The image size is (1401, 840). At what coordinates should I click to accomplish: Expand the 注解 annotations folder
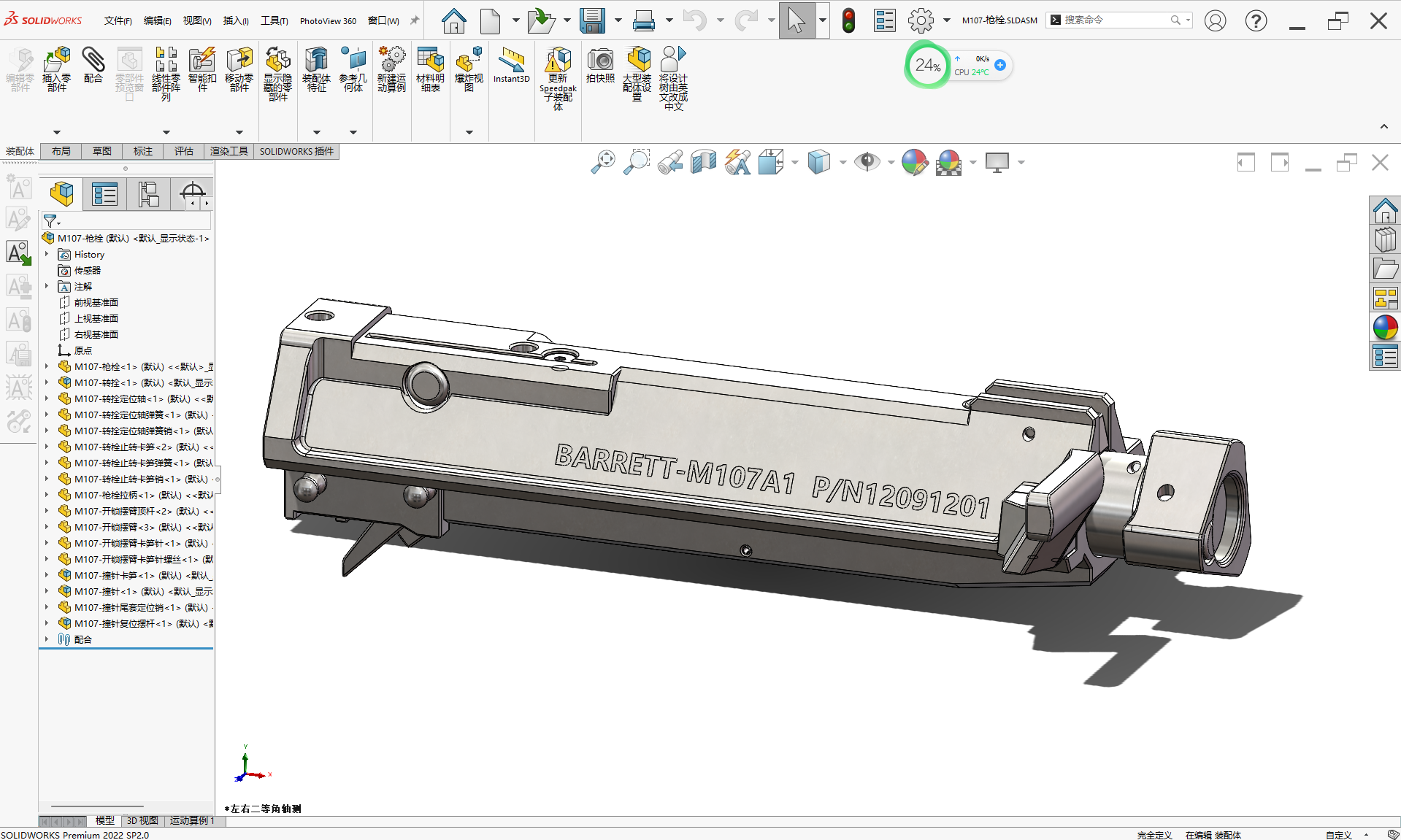coord(47,286)
